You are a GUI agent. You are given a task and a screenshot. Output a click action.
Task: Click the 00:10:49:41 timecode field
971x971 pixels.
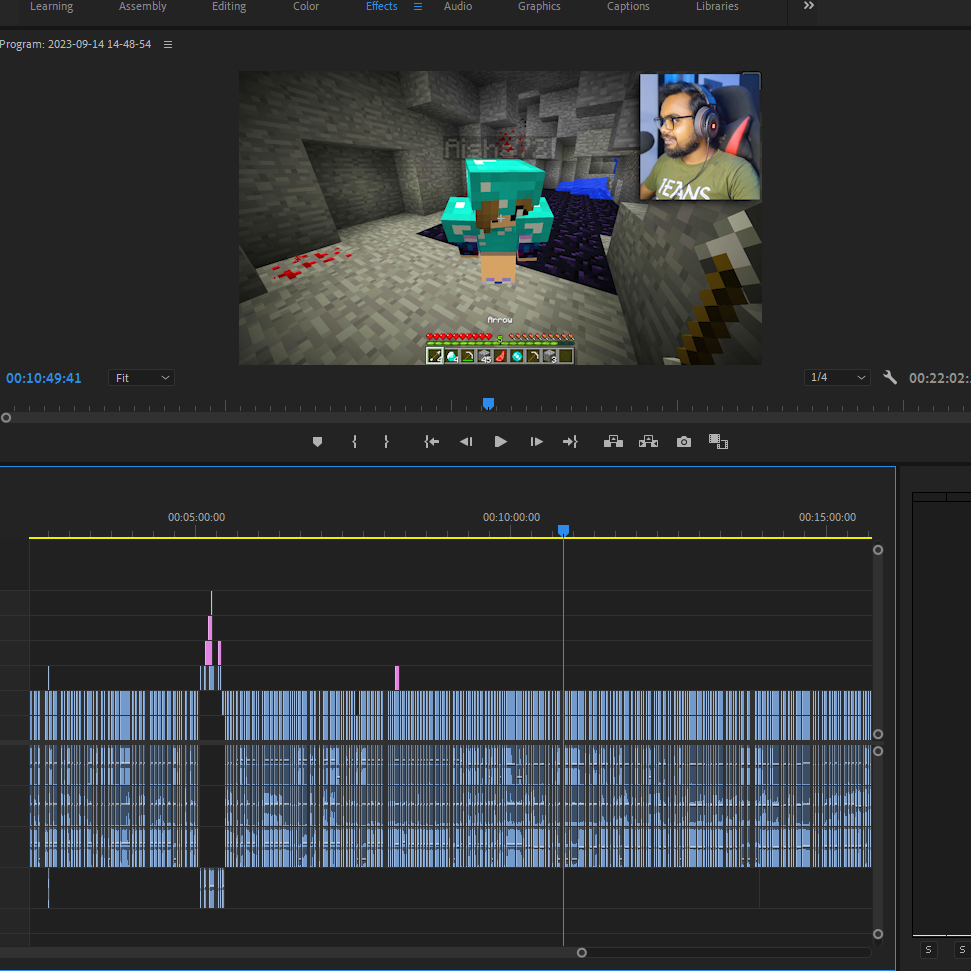click(43, 378)
